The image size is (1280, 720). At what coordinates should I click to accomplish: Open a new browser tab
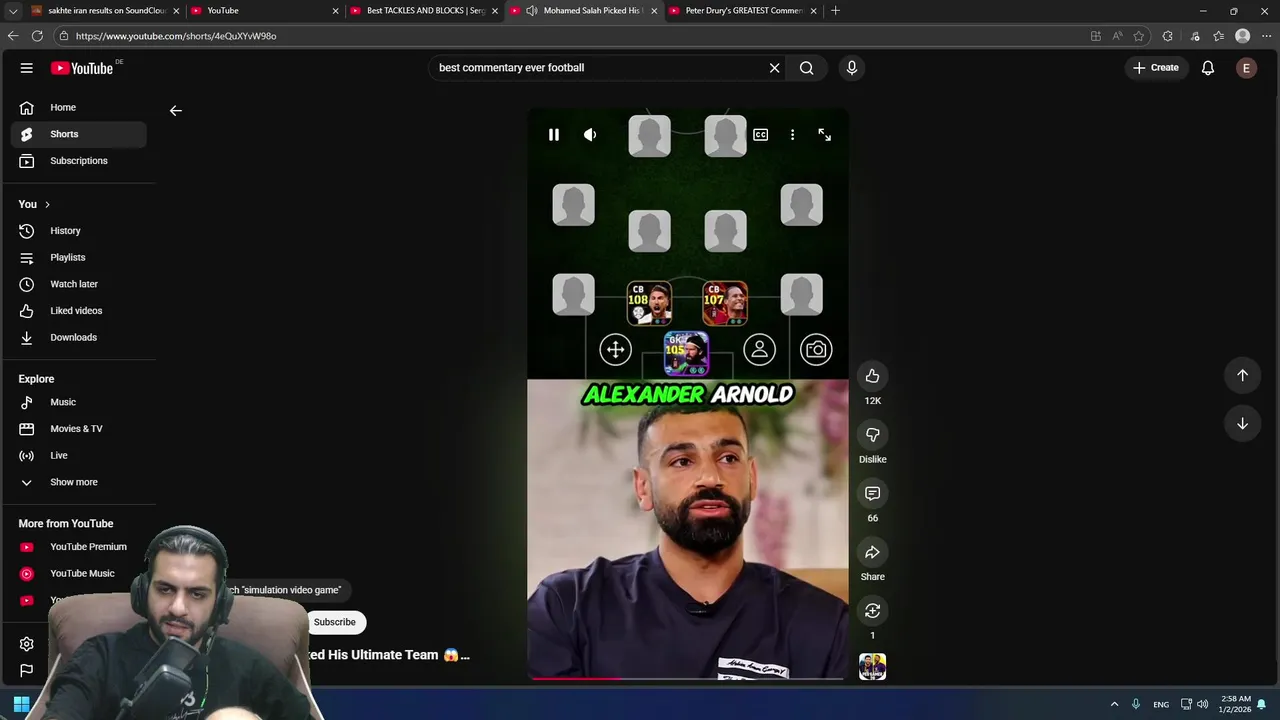[x=836, y=11]
